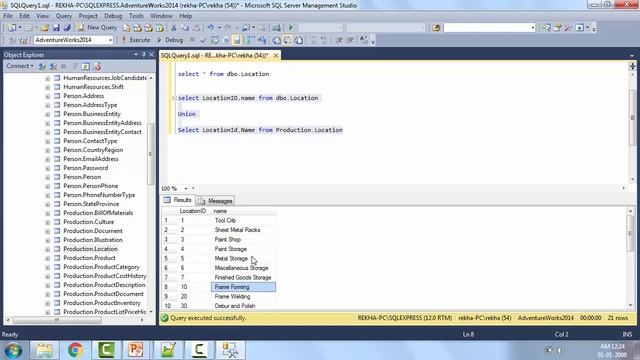Click the Paste icon in toolbar
Viewport: 640px width, 360px height.
click(x=196, y=28)
